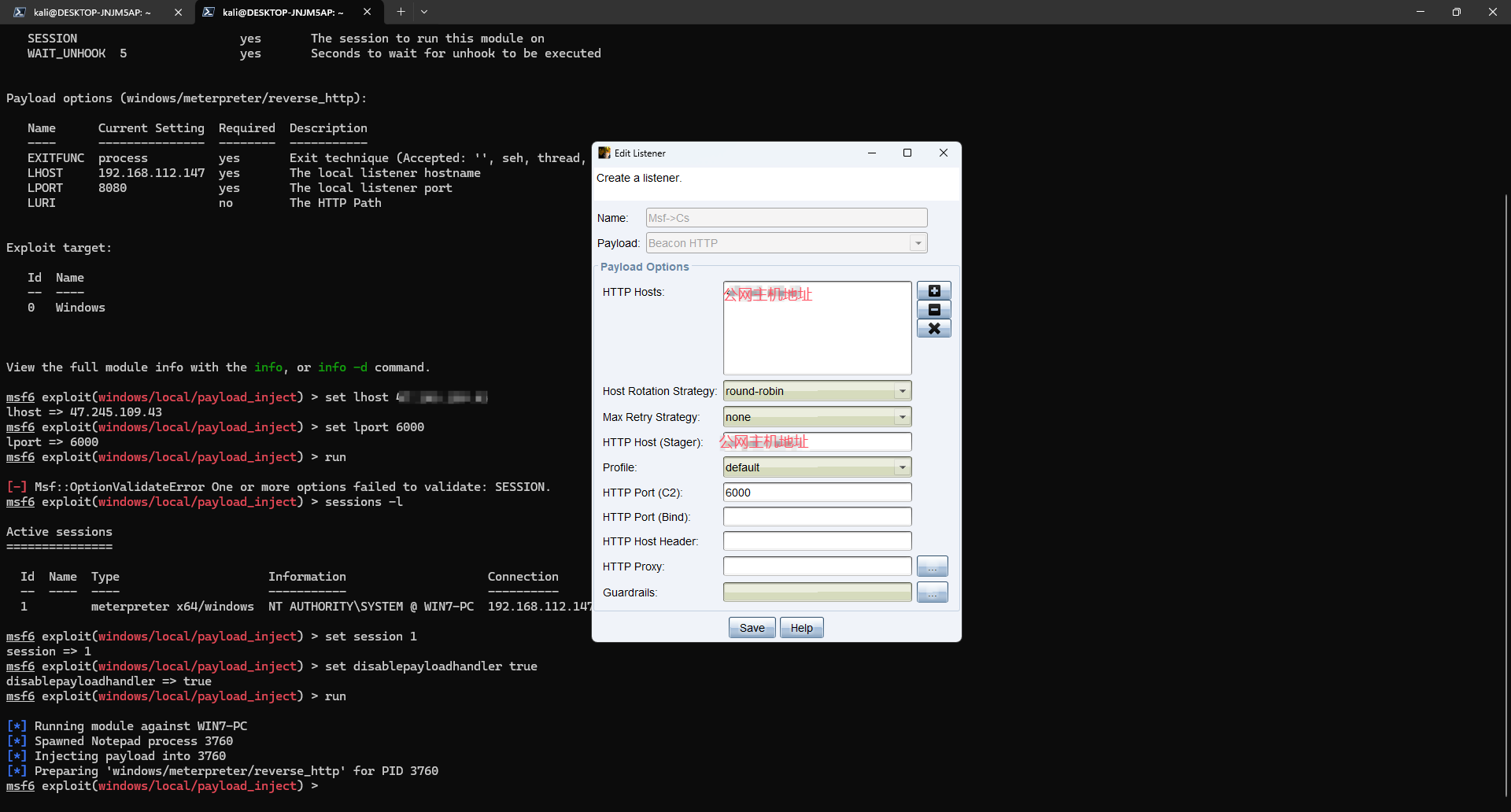Click the clear HTTP hosts X icon
The height and width of the screenshot is (812, 1511).
(934, 329)
